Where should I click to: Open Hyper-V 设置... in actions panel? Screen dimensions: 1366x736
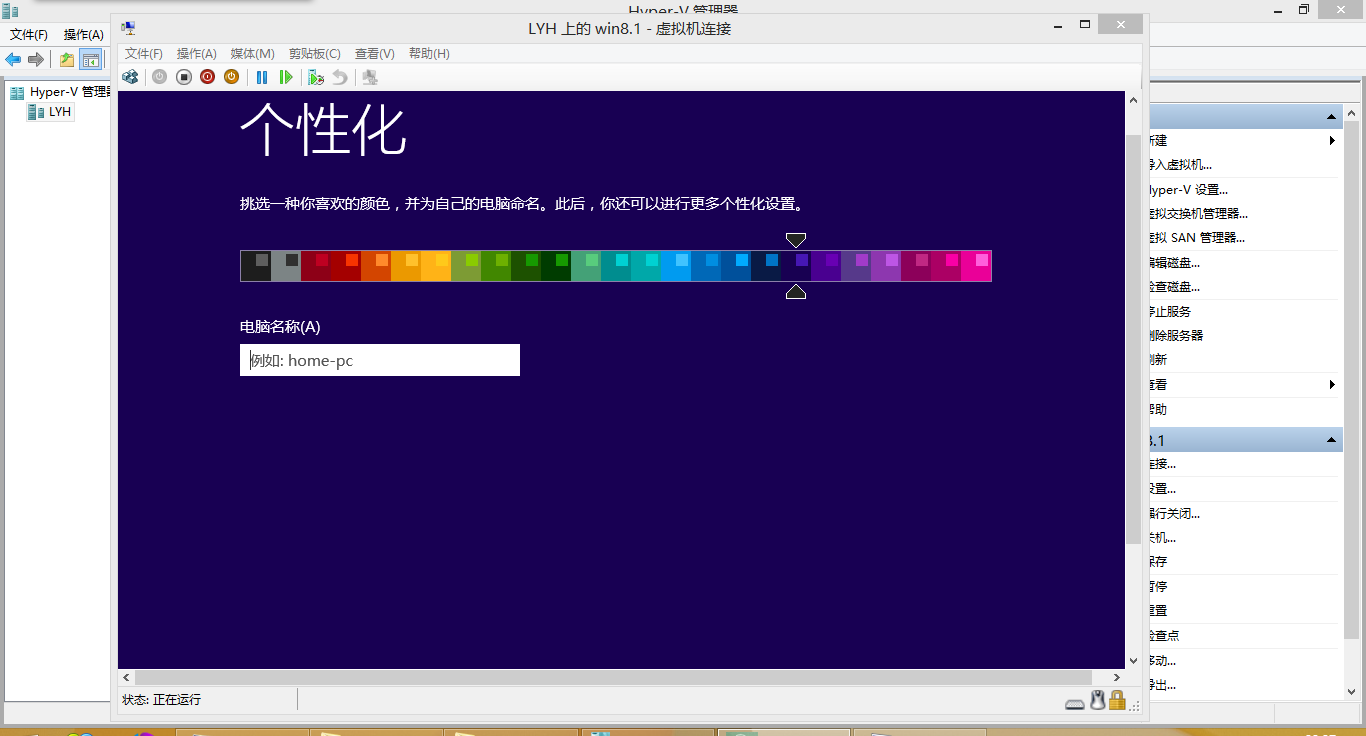pos(1188,189)
